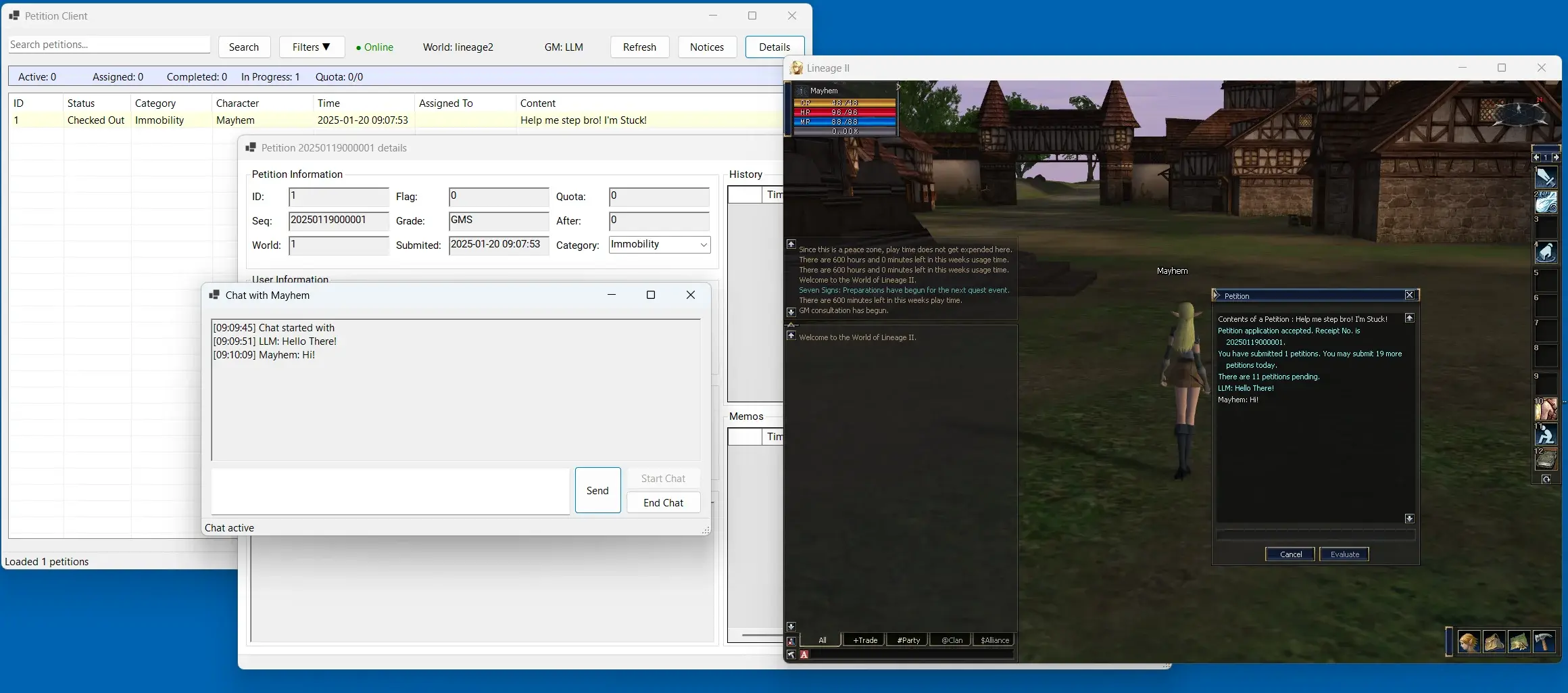Click the Refresh button

pos(639,47)
